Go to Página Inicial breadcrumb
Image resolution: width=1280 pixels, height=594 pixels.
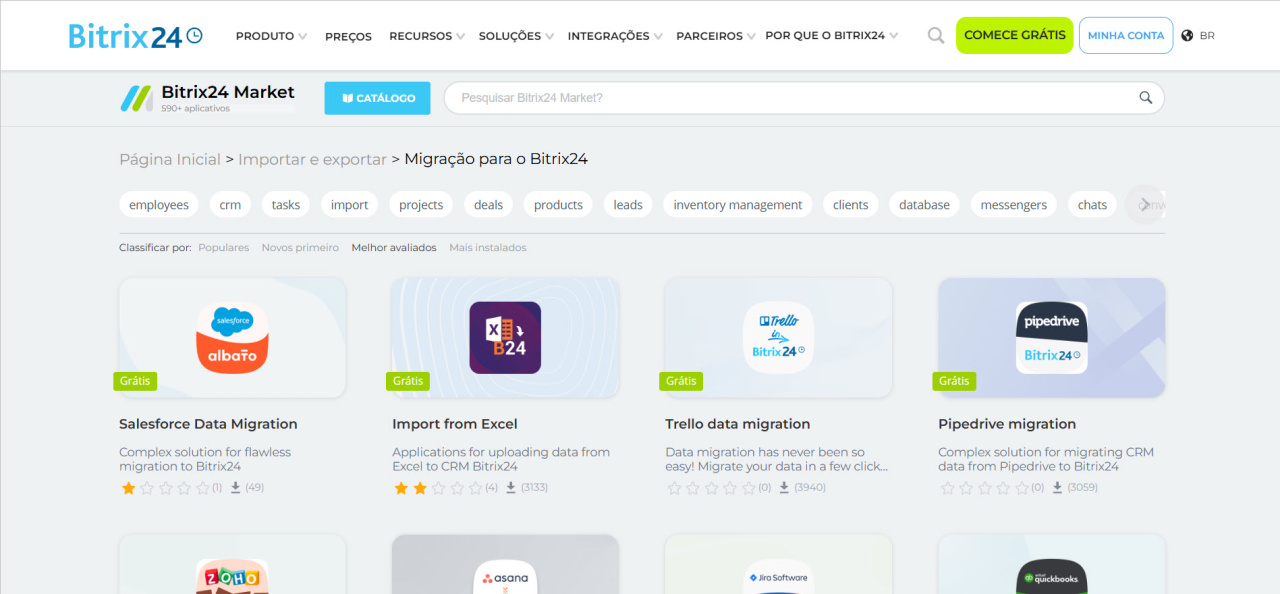[x=170, y=159]
